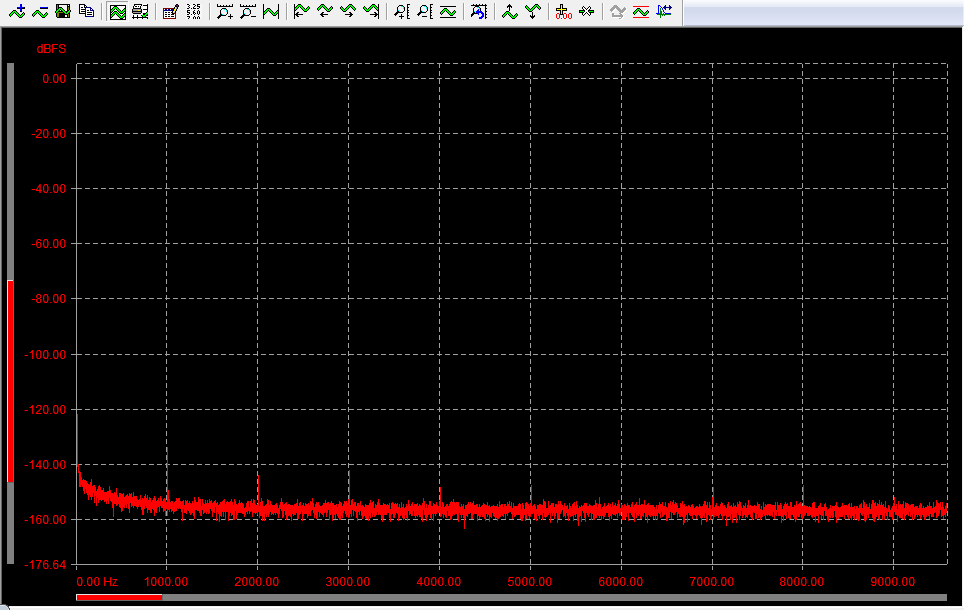Shift trace down with down-arrow waveform icon
964x610 pixels.
coord(532,11)
